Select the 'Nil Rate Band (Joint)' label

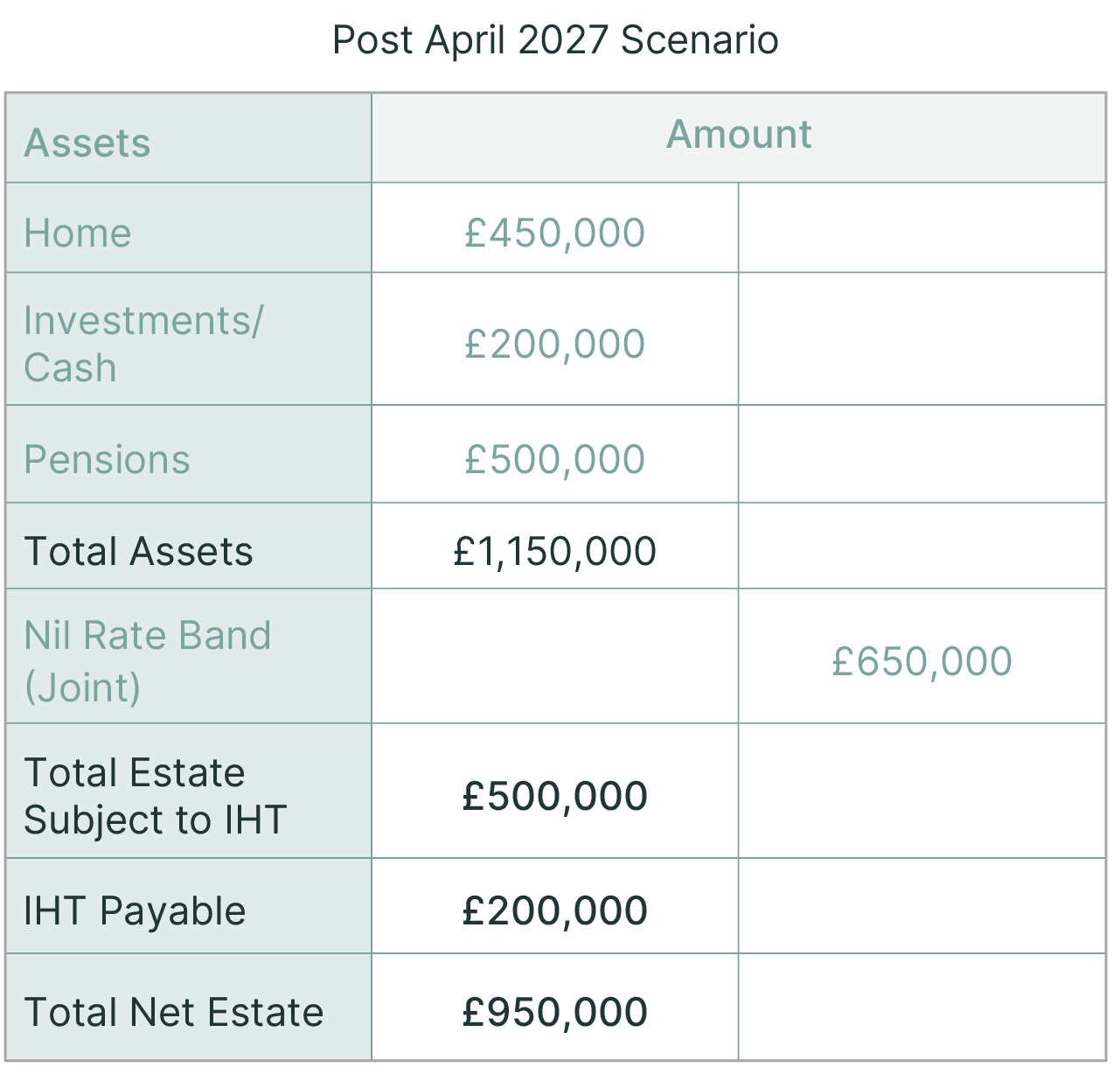[x=147, y=661]
